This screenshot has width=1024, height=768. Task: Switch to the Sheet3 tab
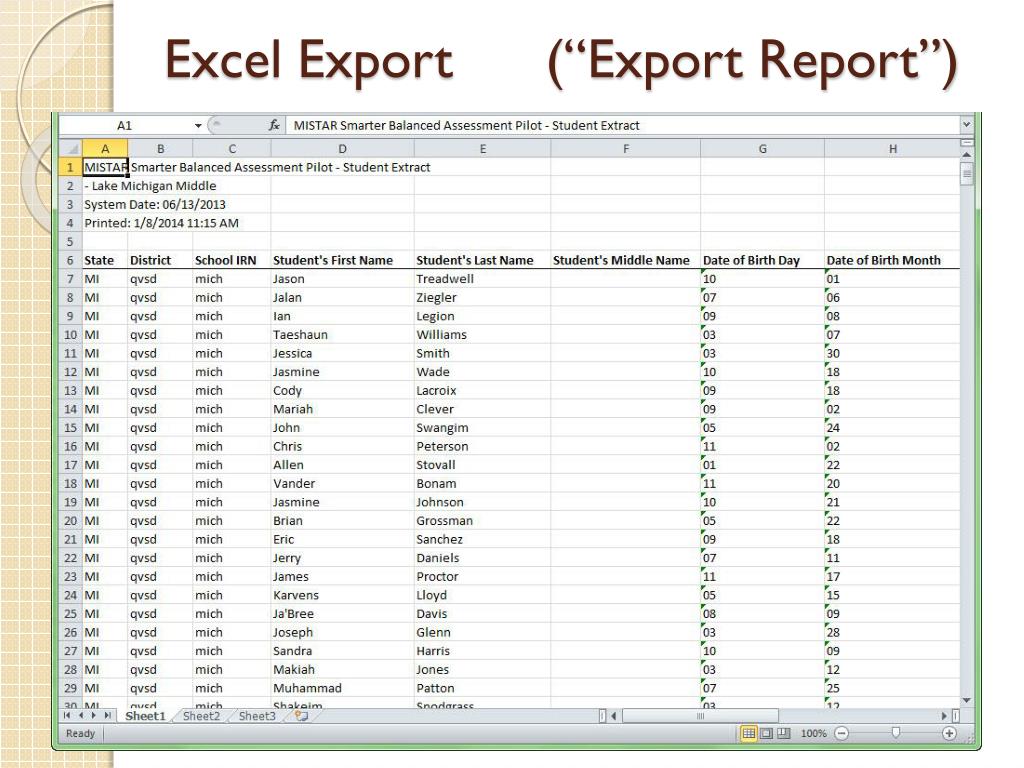point(257,716)
